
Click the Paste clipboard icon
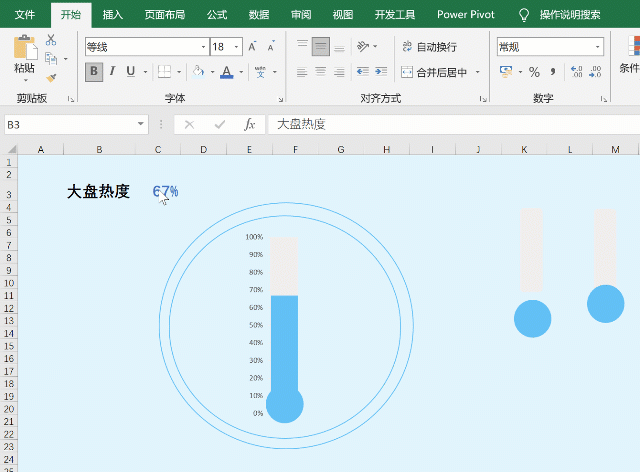point(25,47)
